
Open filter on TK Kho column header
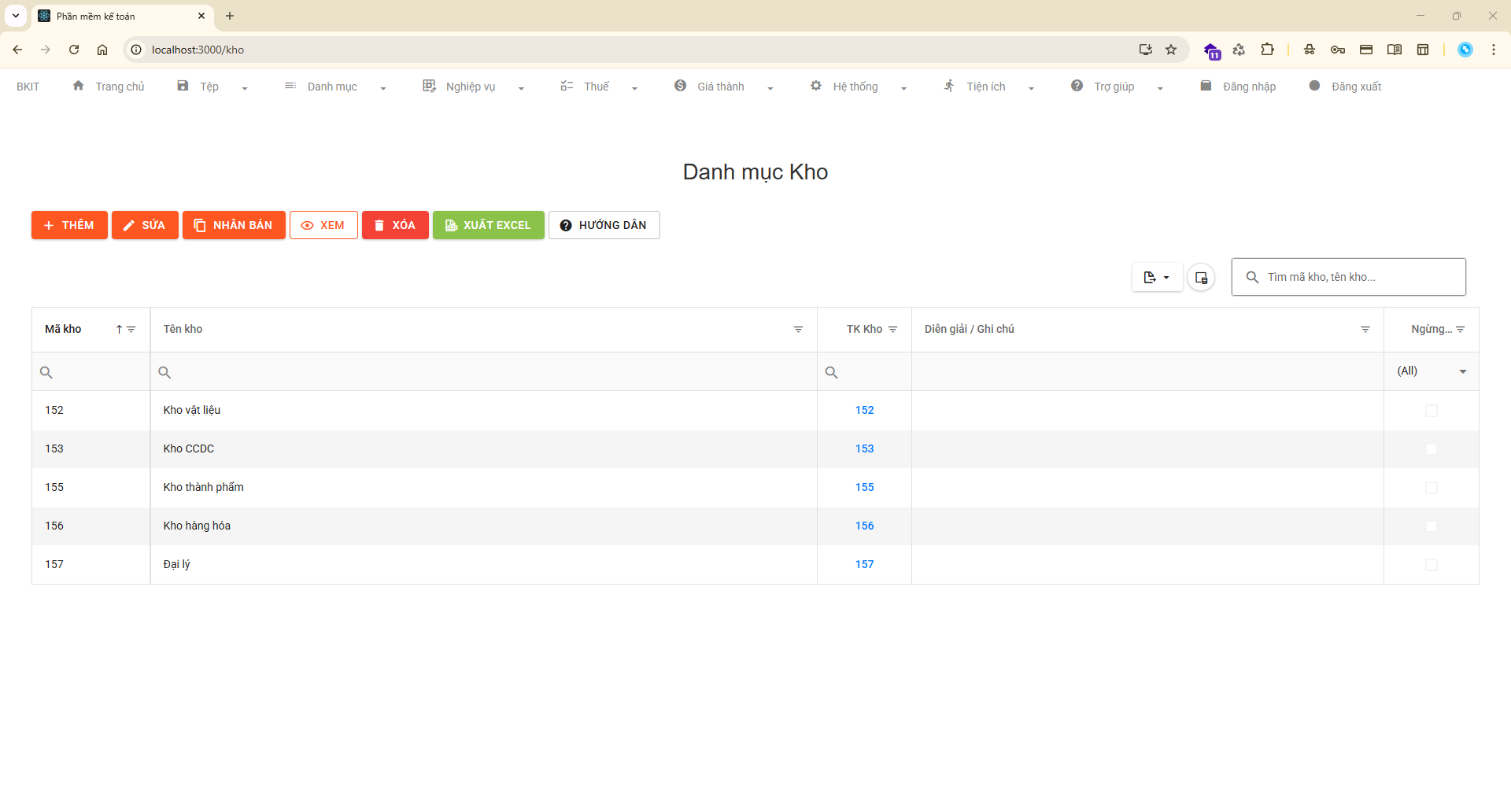tap(892, 330)
